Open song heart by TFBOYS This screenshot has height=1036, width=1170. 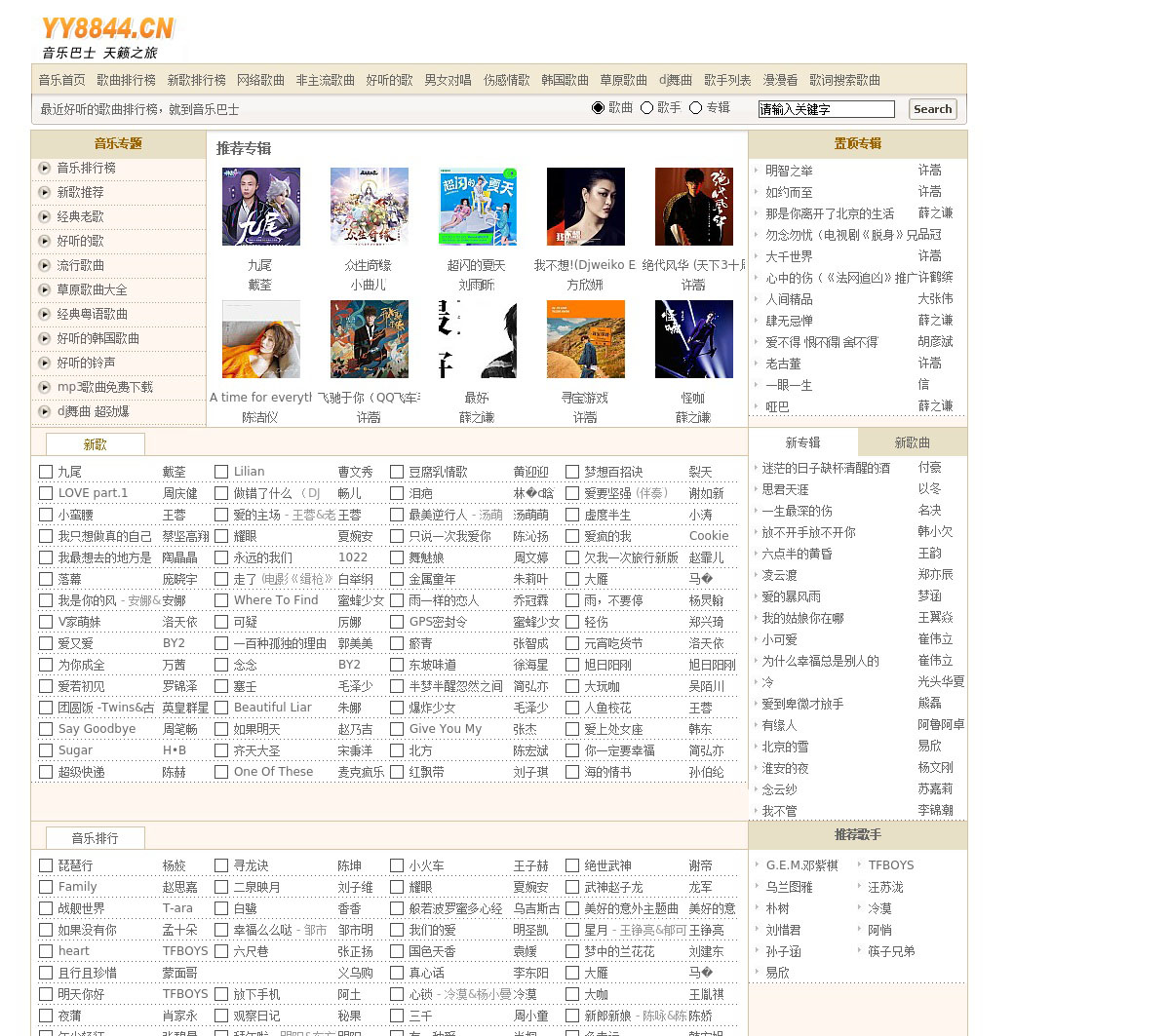click(73, 951)
